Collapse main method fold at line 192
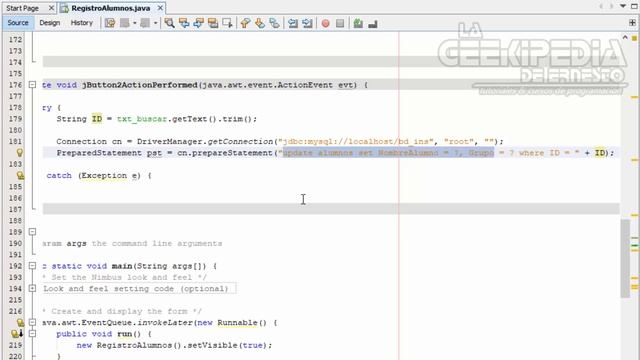 [x=32, y=266]
